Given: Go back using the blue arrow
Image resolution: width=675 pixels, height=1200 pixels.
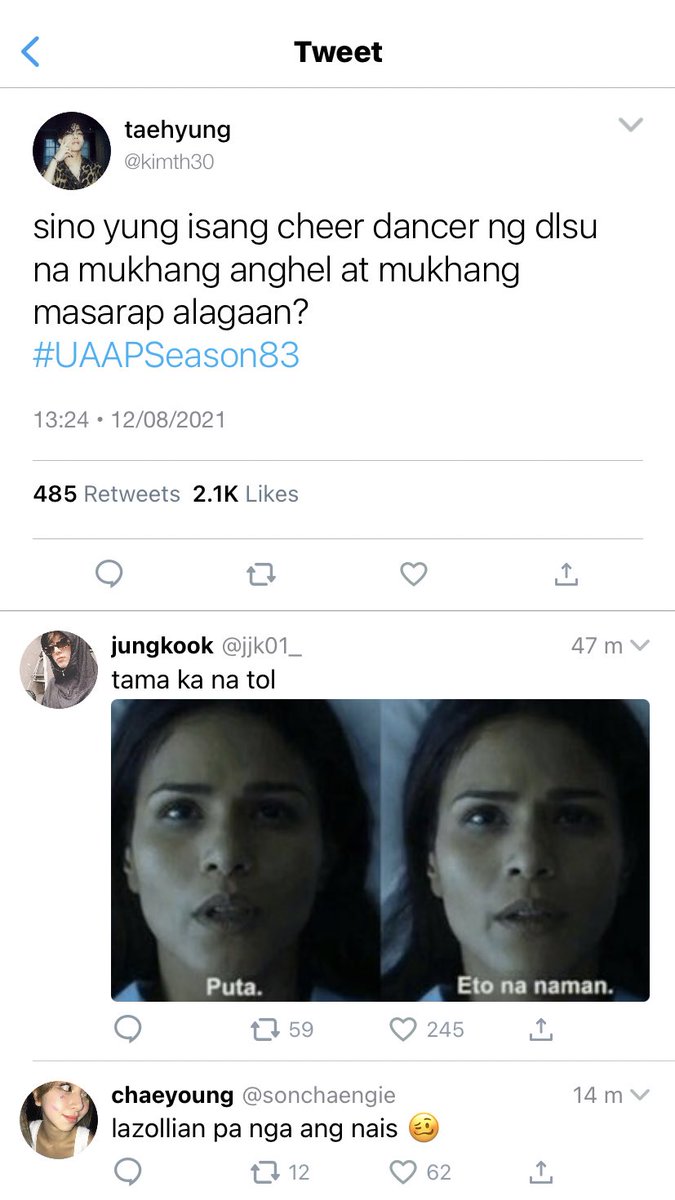Looking at the screenshot, I should tap(31, 51).
